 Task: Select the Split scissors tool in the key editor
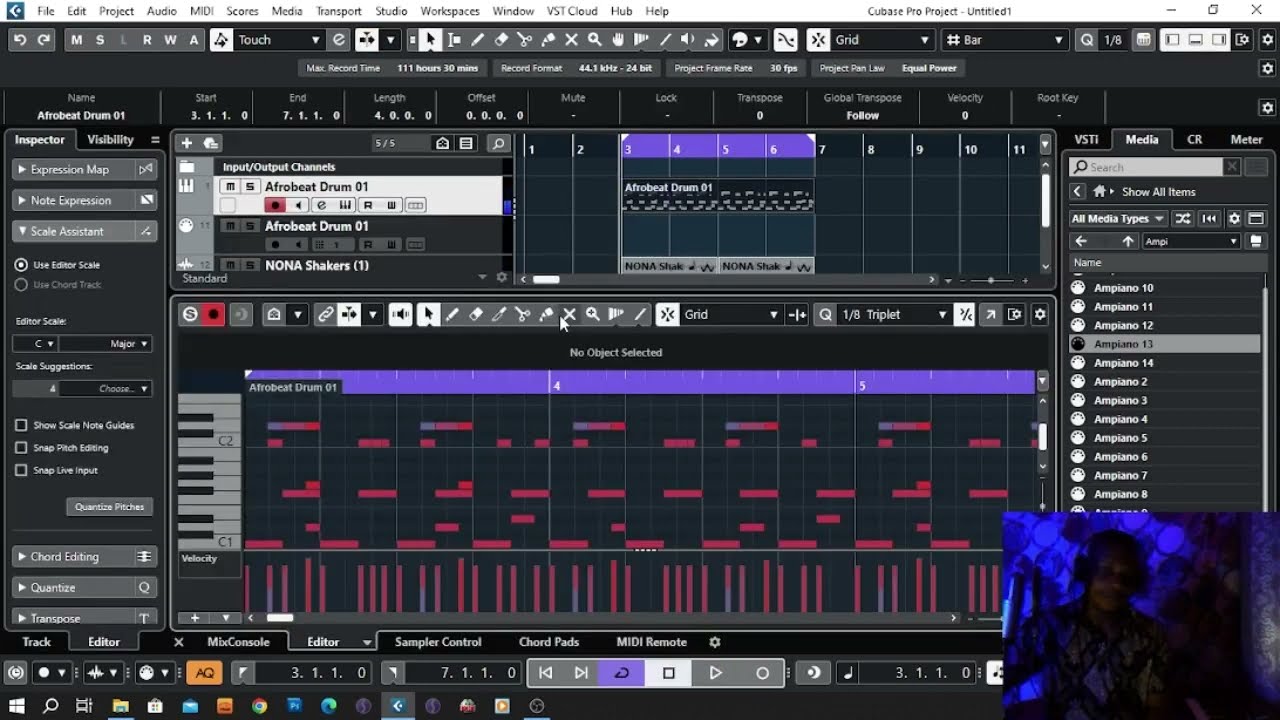522,314
